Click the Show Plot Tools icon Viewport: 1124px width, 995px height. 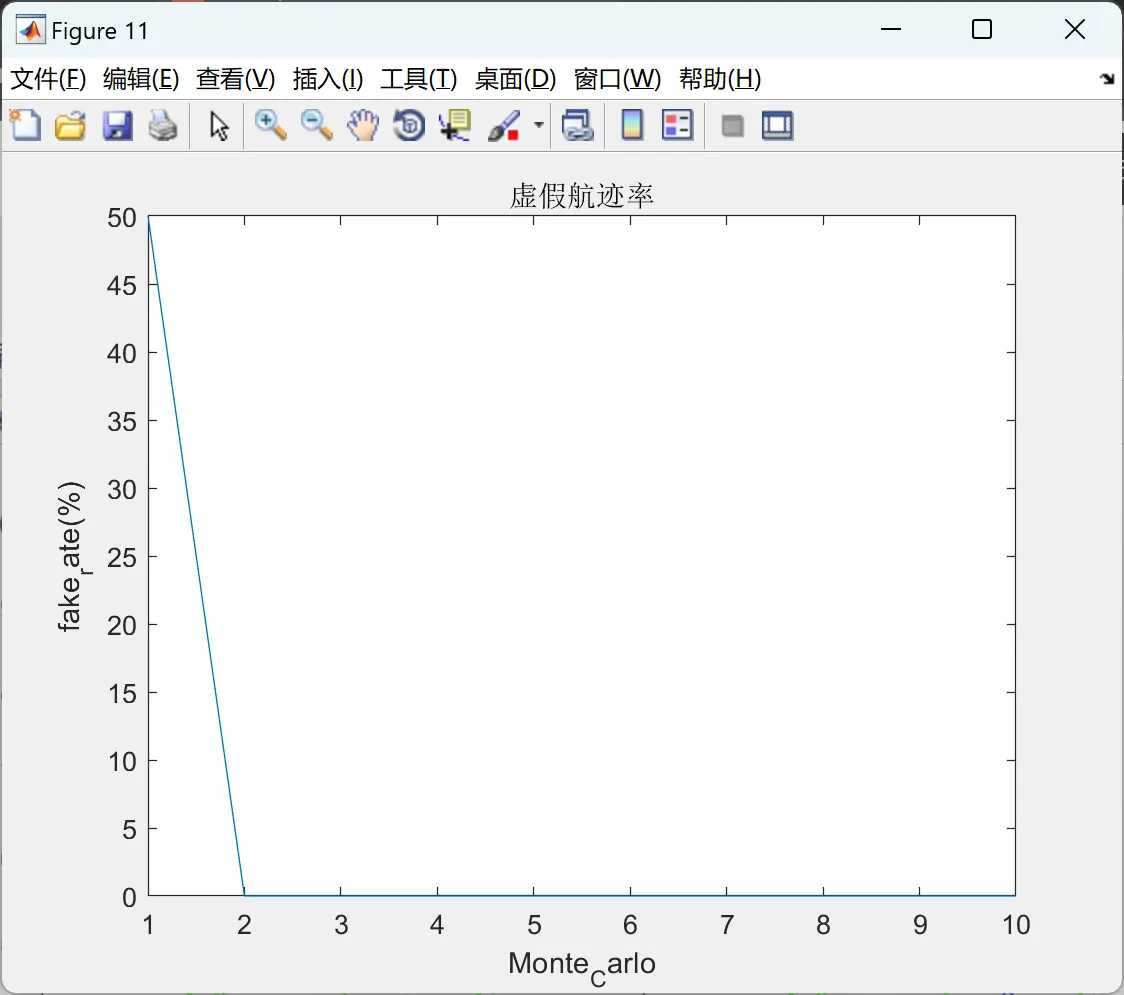[x=777, y=125]
